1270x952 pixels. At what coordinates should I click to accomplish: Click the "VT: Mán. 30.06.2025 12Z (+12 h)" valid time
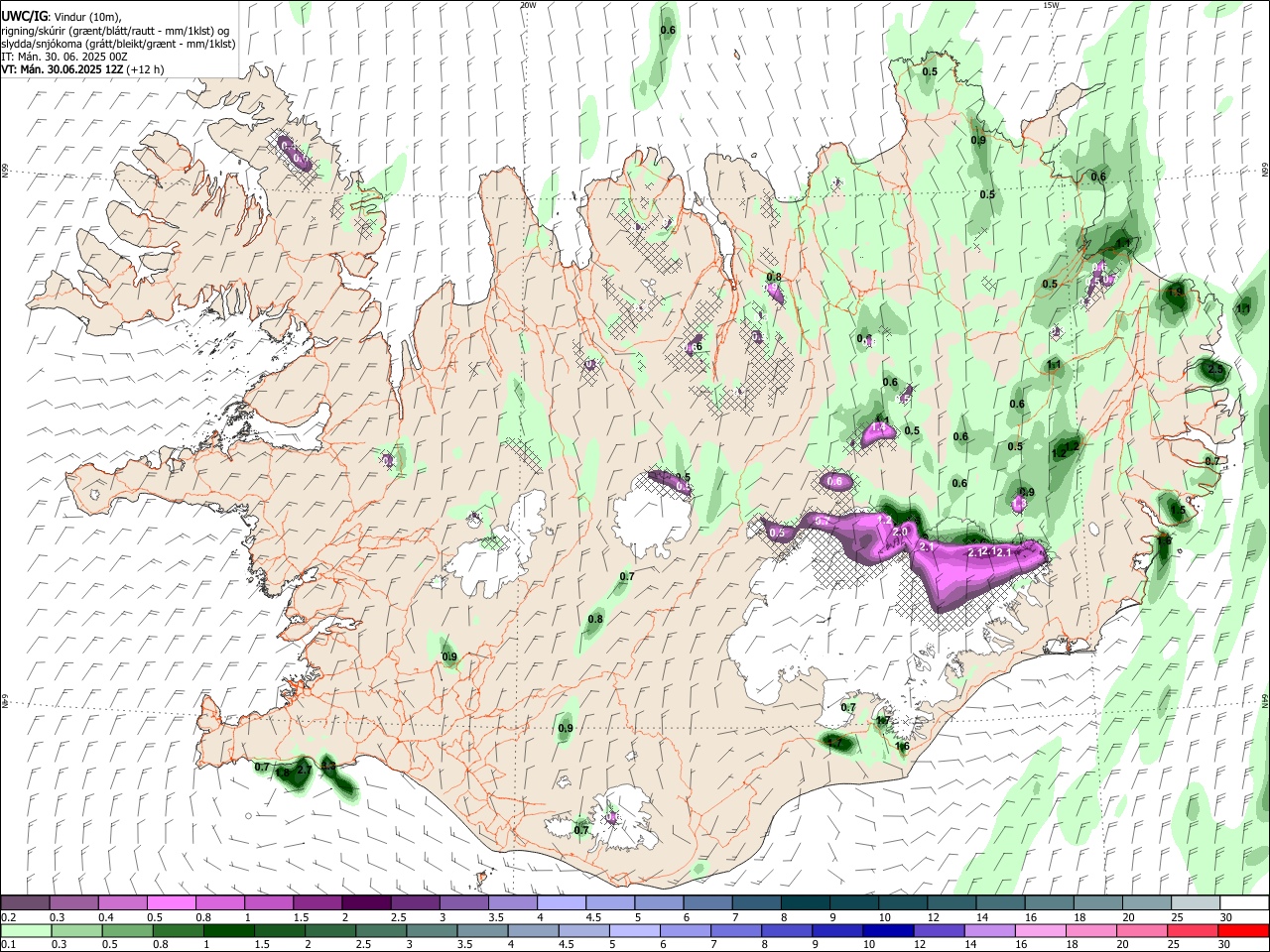point(82,69)
